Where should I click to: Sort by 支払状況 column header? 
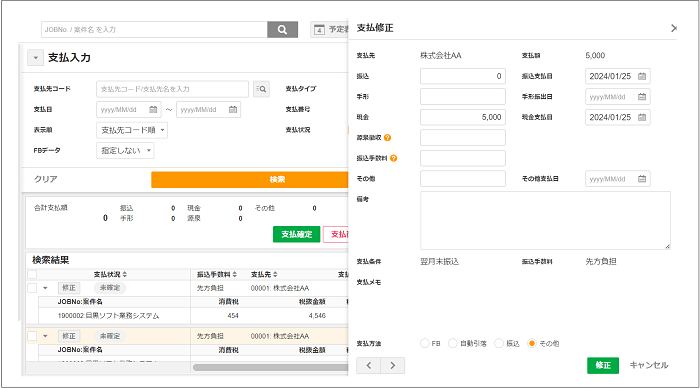coord(110,274)
